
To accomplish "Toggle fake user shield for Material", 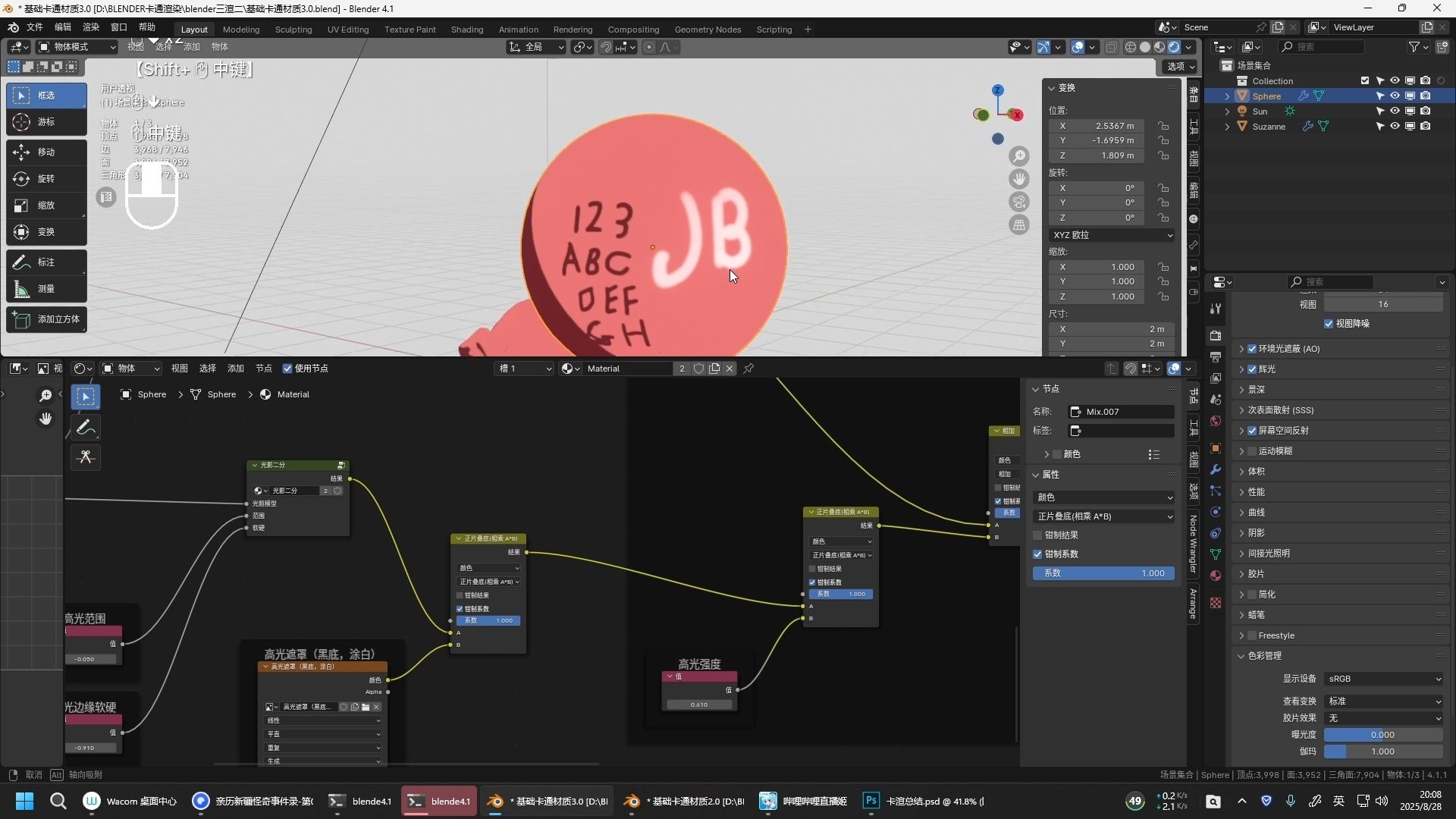I will (698, 369).
